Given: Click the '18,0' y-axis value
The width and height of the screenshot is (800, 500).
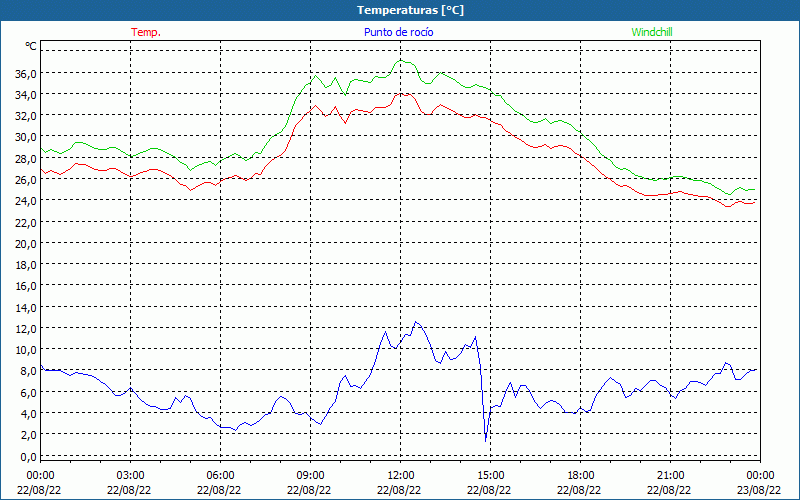Looking at the screenshot, I should [x=26, y=265].
